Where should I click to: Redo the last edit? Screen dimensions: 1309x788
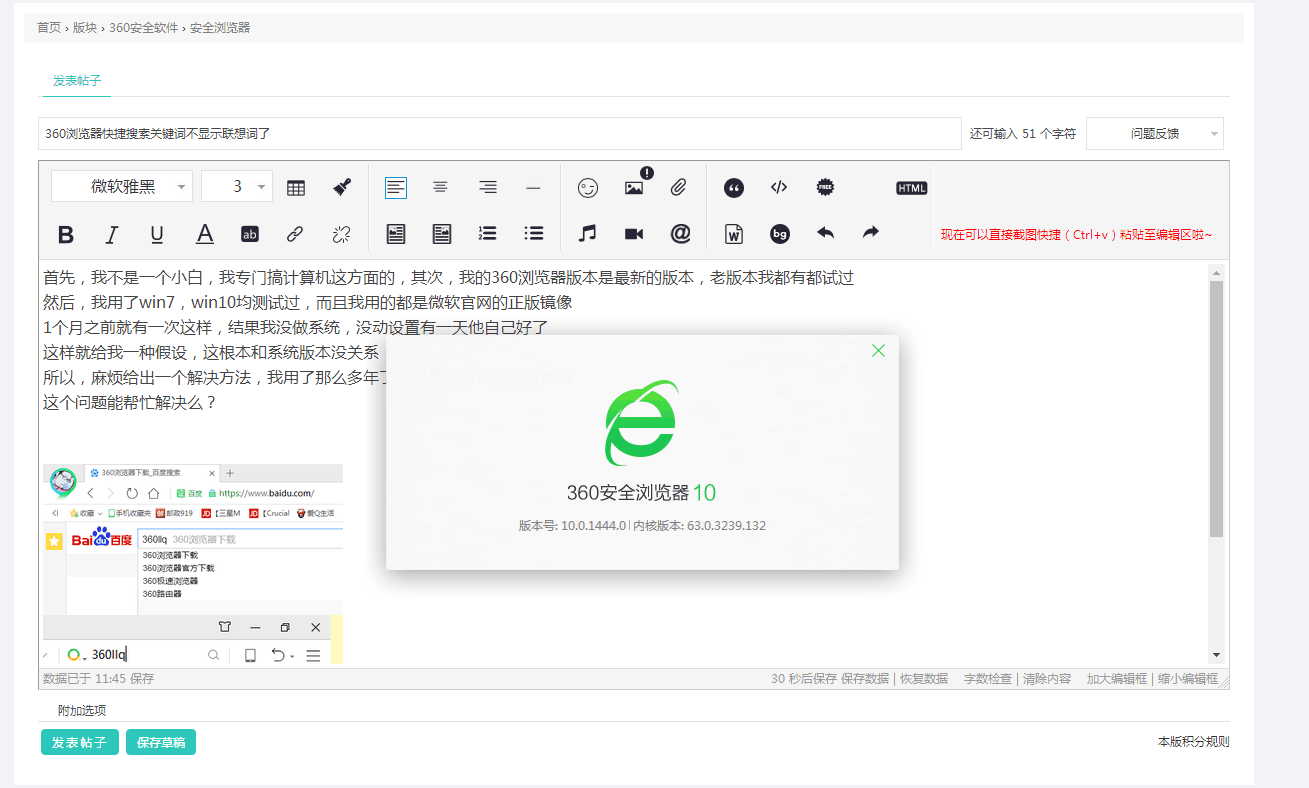pyautogui.click(x=871, y=233)
